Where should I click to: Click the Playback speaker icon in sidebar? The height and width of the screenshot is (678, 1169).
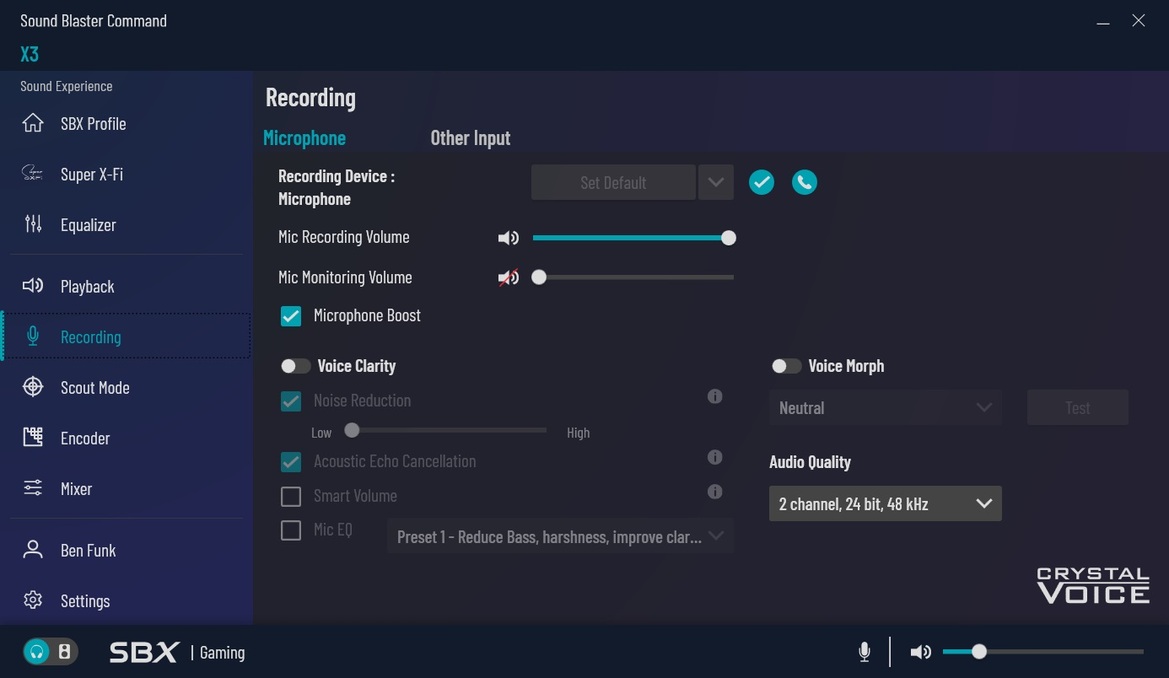pos(33,286)
